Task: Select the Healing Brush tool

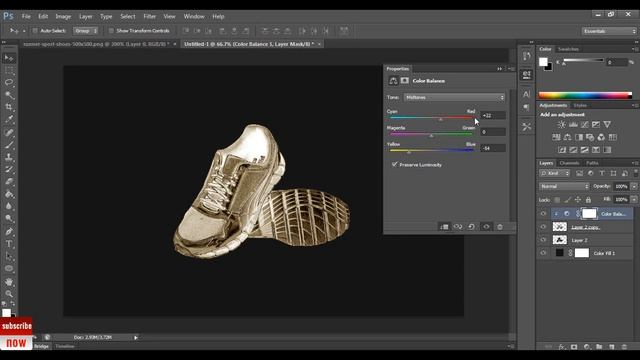Action: (x=9, y=133)
